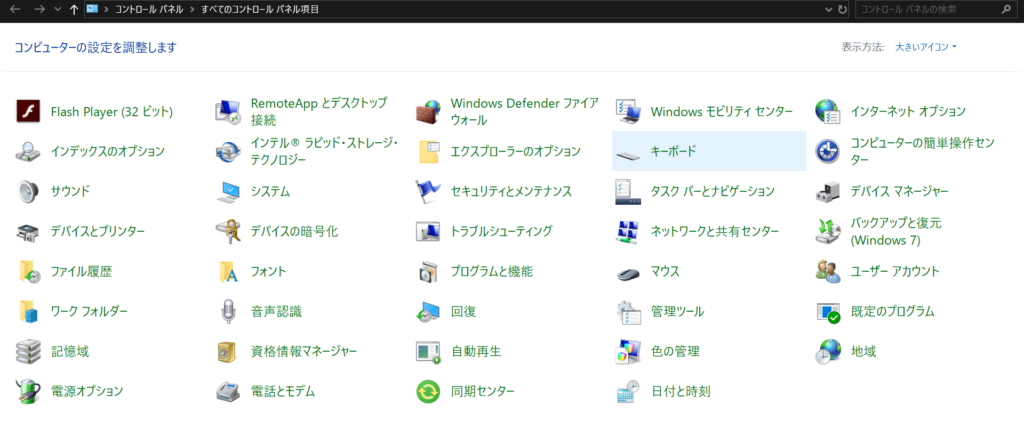The height and width of the screenshot is (421, 1024).
Task: Click the プログラムと機能 icon
Action: (428, 272)
